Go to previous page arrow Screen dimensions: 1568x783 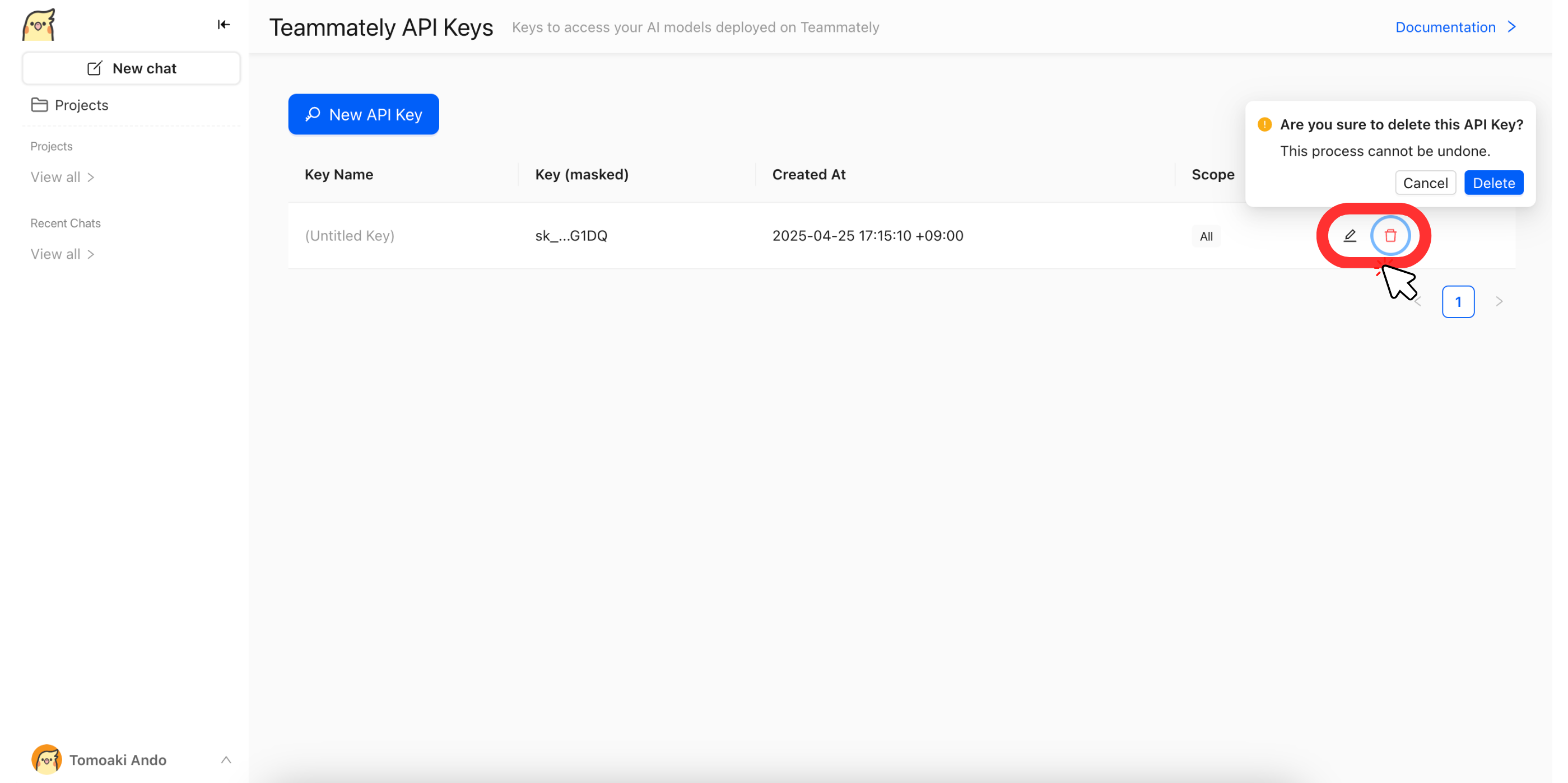1419,302
